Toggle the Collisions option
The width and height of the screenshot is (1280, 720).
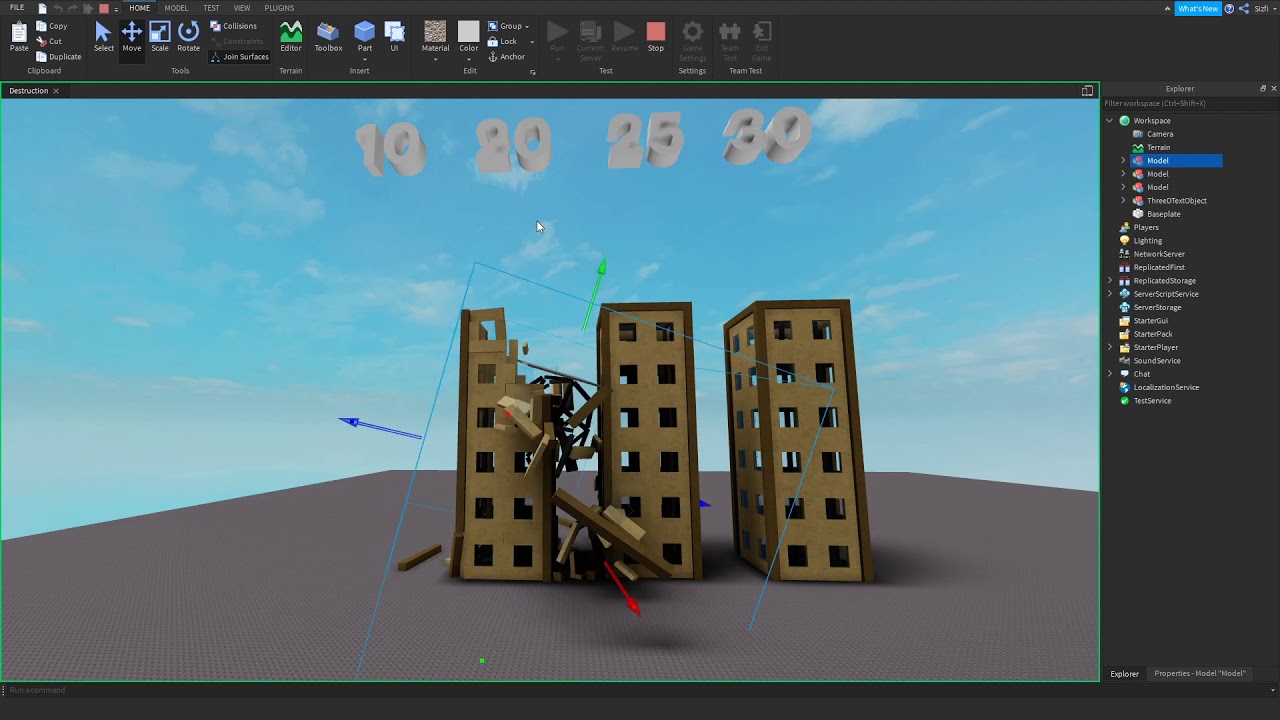click(233, 26)
